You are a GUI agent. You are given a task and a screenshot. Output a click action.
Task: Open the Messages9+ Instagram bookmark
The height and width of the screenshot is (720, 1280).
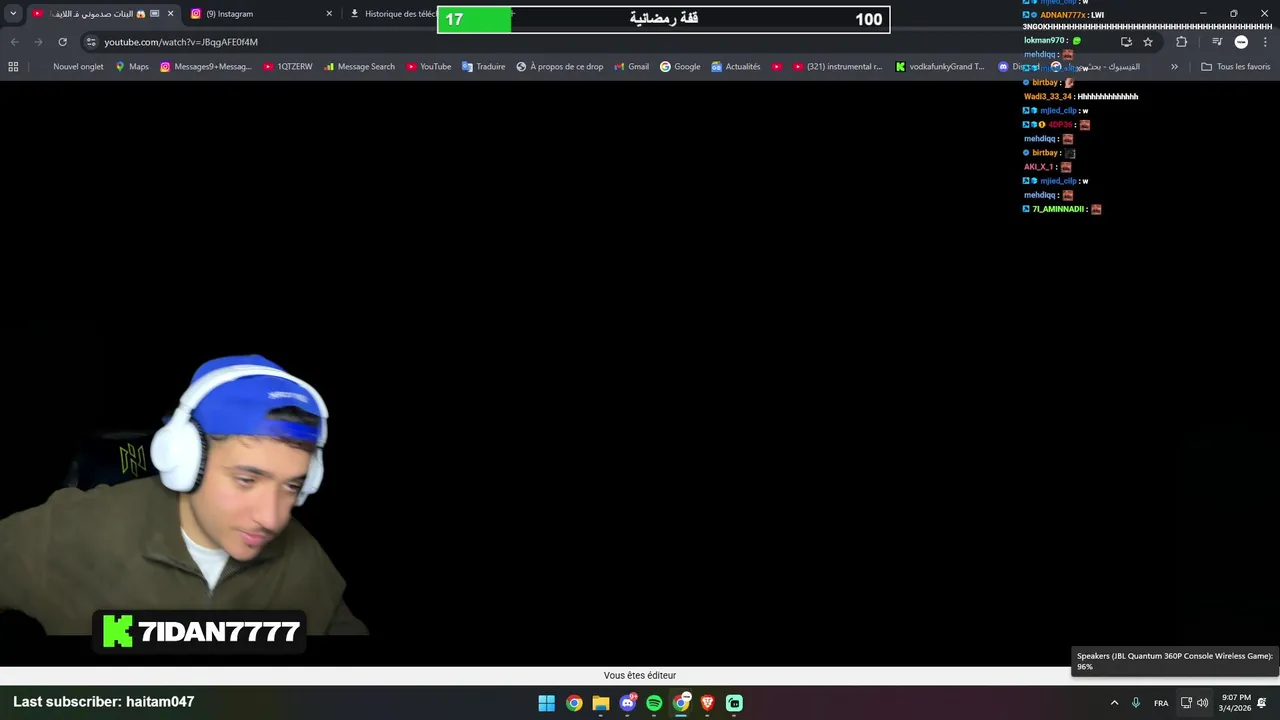(x=206, y=67)
